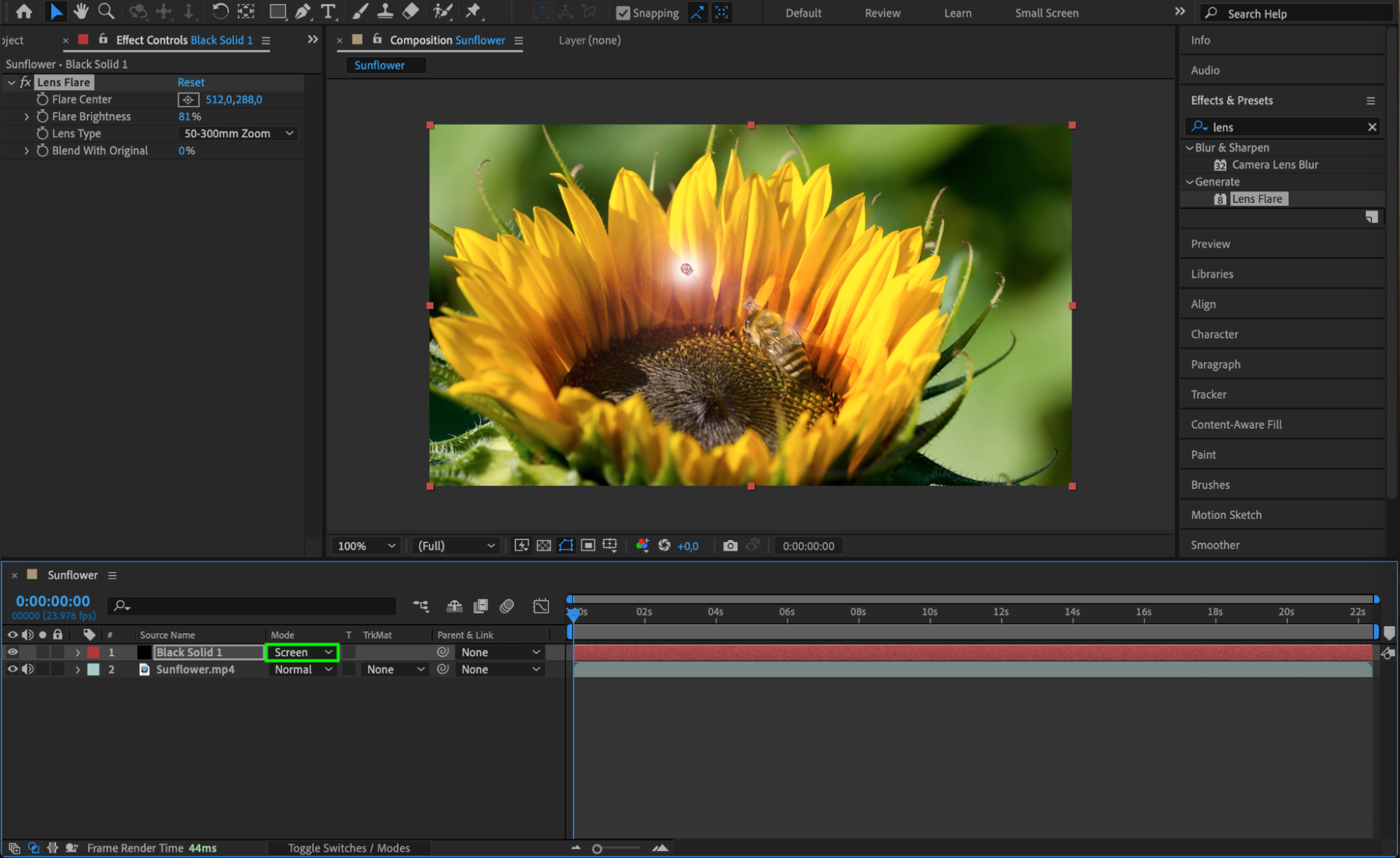Hide the Black Solid 1 layer
Image resolution: width=1400 pixels, height=858 pixels.
[12, 652]
